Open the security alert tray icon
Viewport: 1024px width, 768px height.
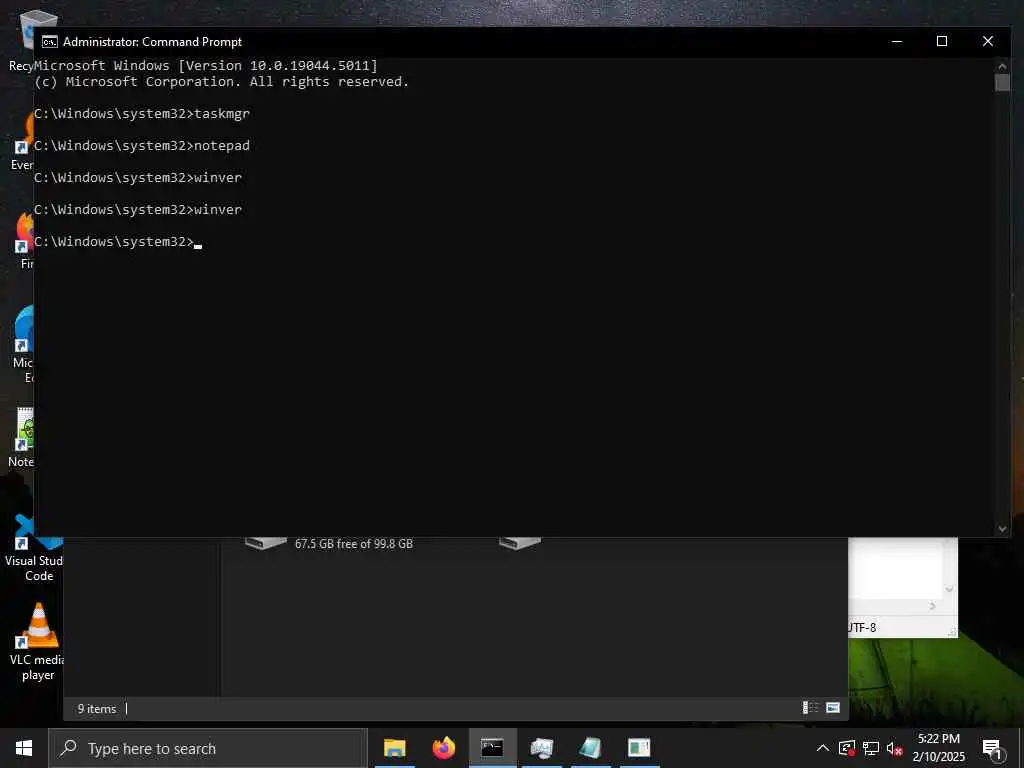coord(847,748)
